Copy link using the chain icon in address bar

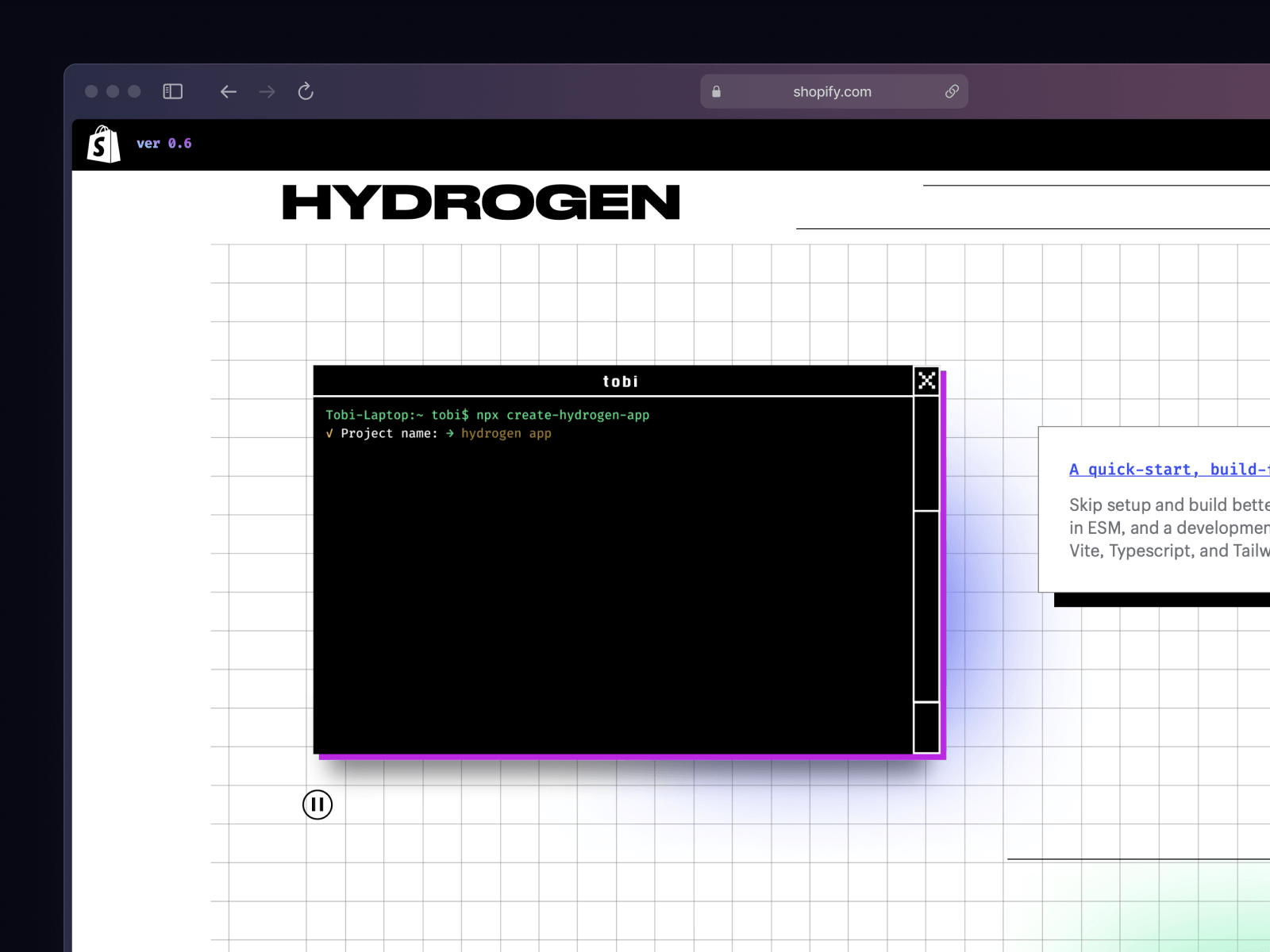pyautogui.click(x=952, y=92)
